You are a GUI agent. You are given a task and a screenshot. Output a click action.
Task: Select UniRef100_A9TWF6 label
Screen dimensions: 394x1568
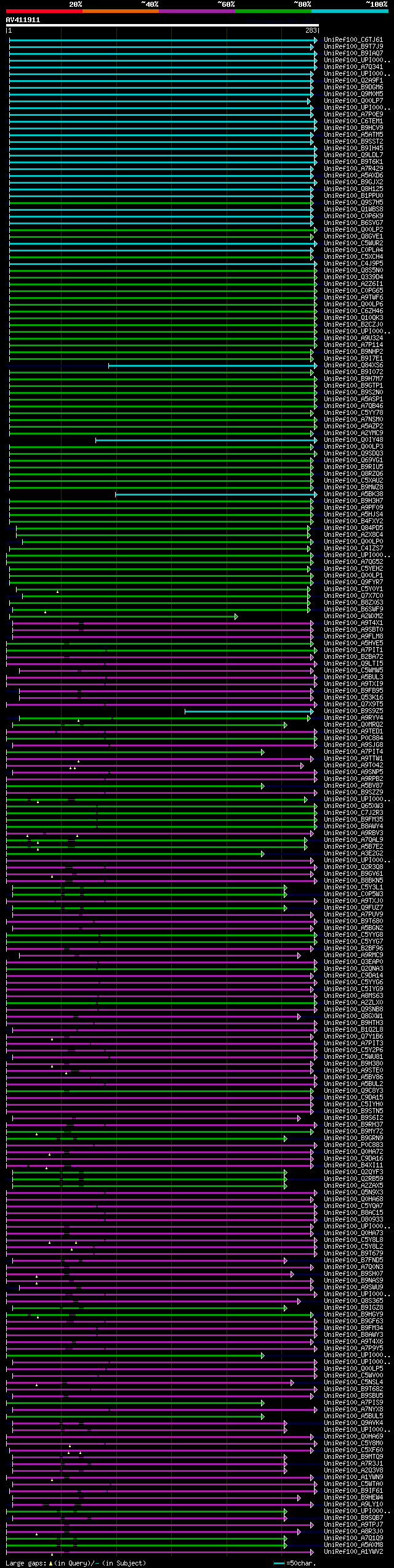click(x=353, y=298)
